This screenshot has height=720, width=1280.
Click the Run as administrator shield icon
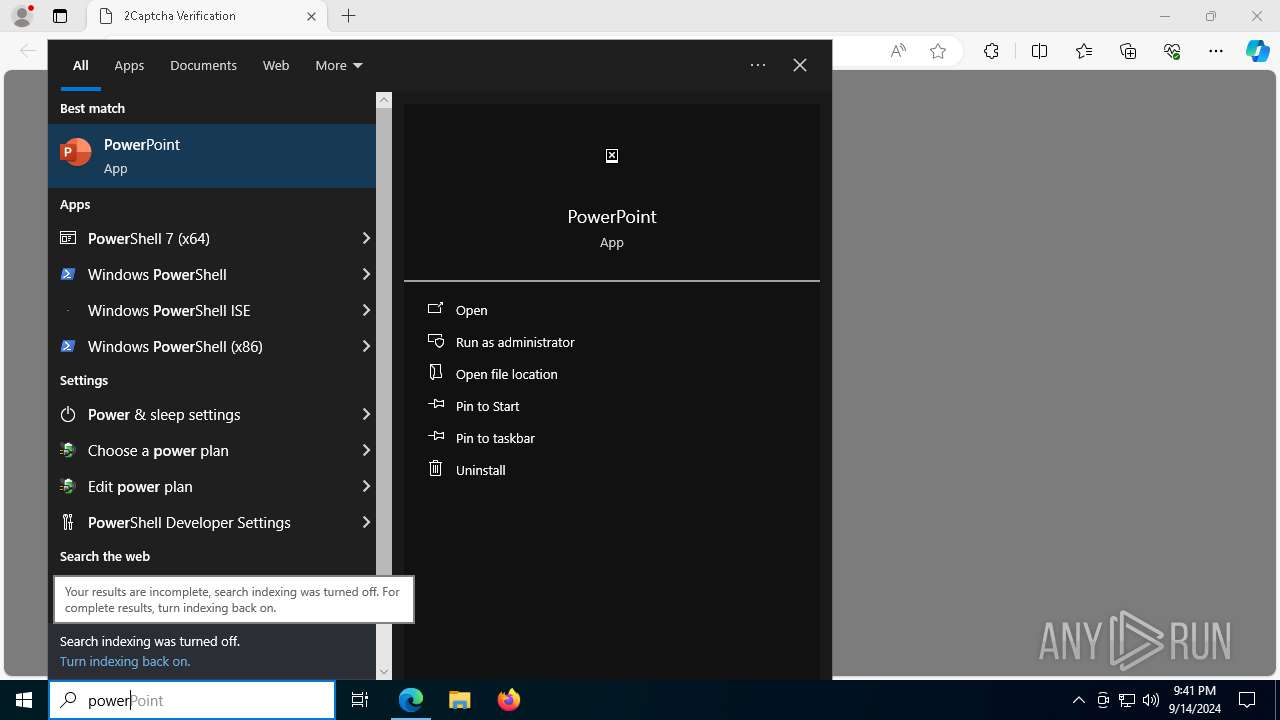(435, 341)
